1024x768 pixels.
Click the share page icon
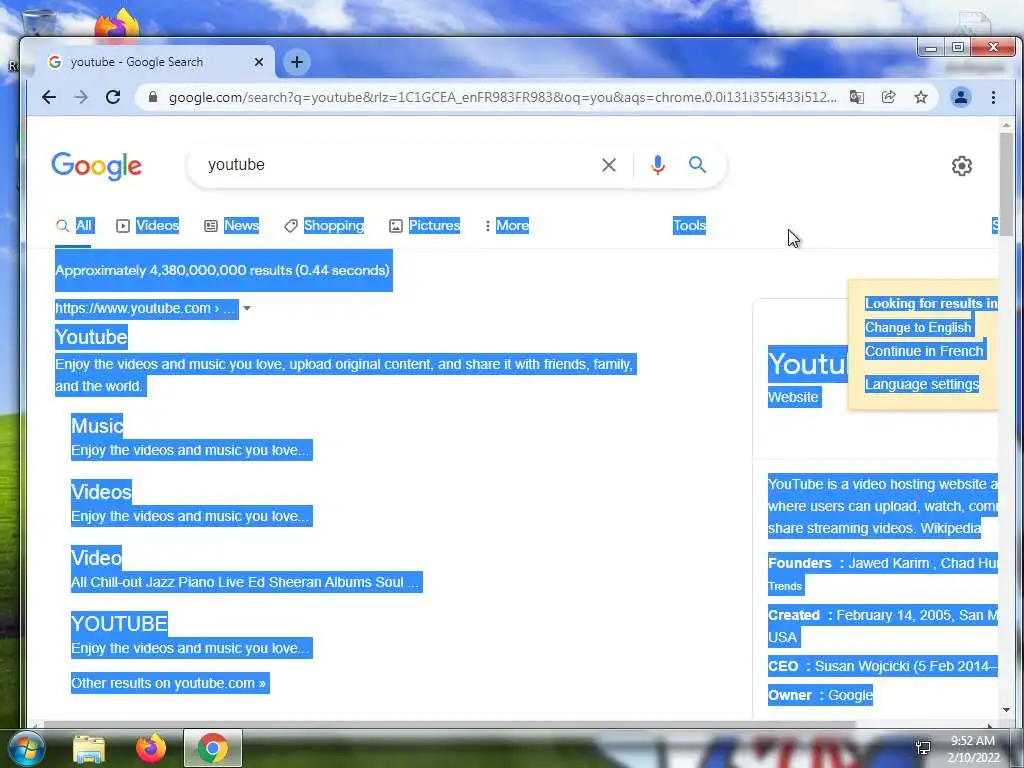pyautogui.click(x=889, y=97)
